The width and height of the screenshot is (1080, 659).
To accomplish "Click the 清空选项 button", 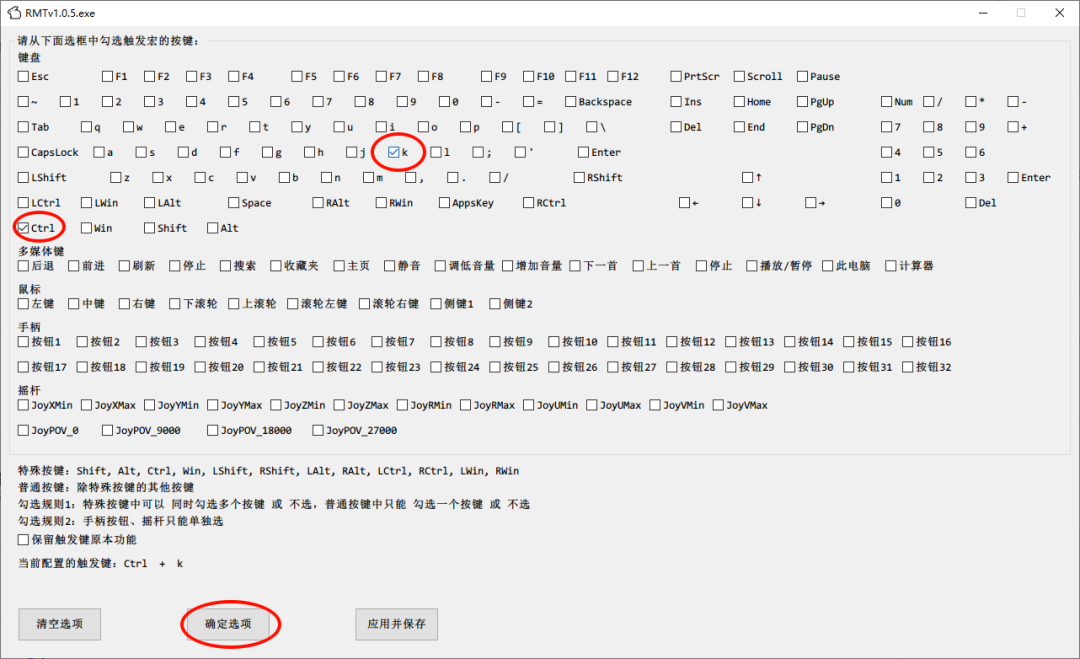I will [59, 624].
